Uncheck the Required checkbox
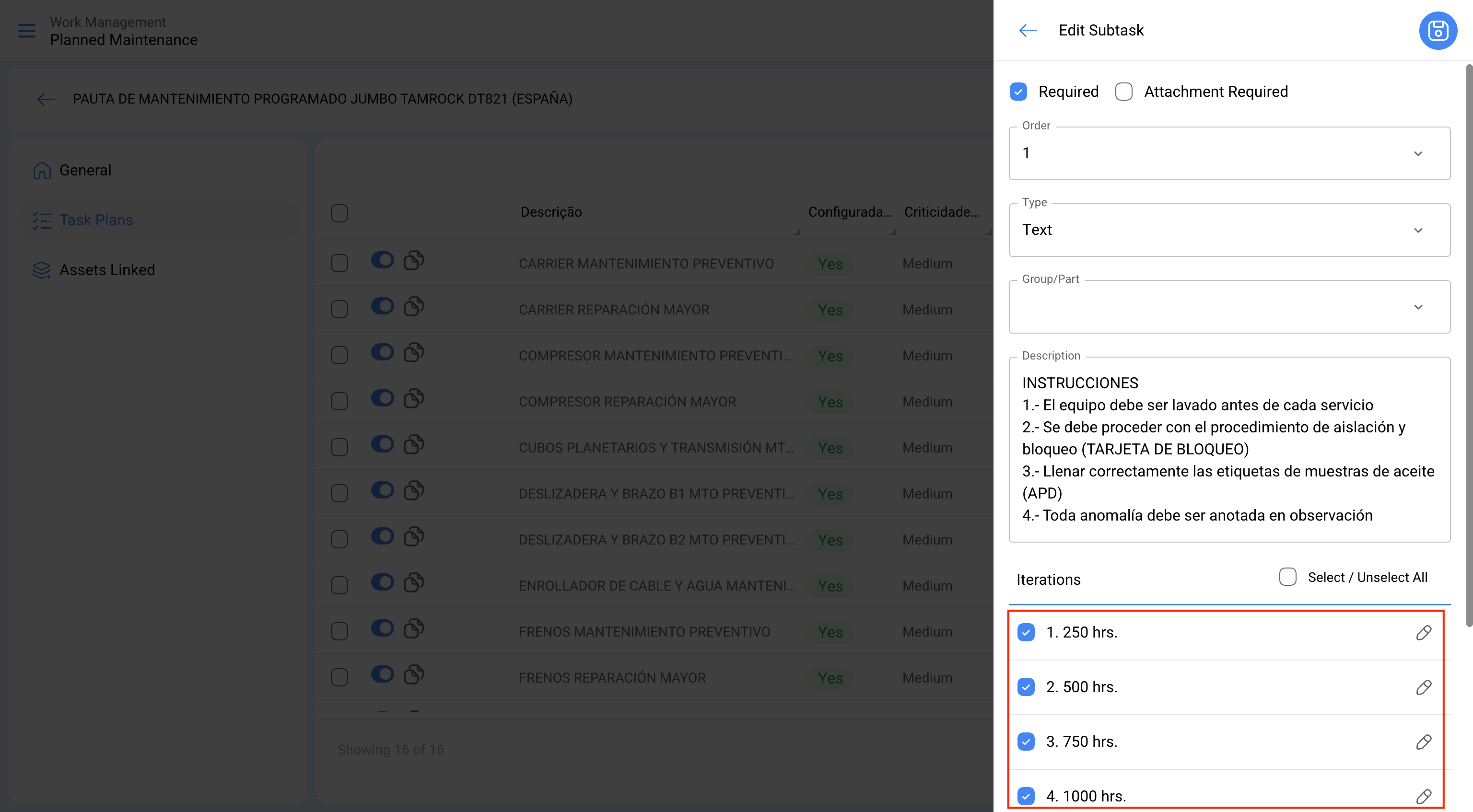 (x=1018, y=92)
